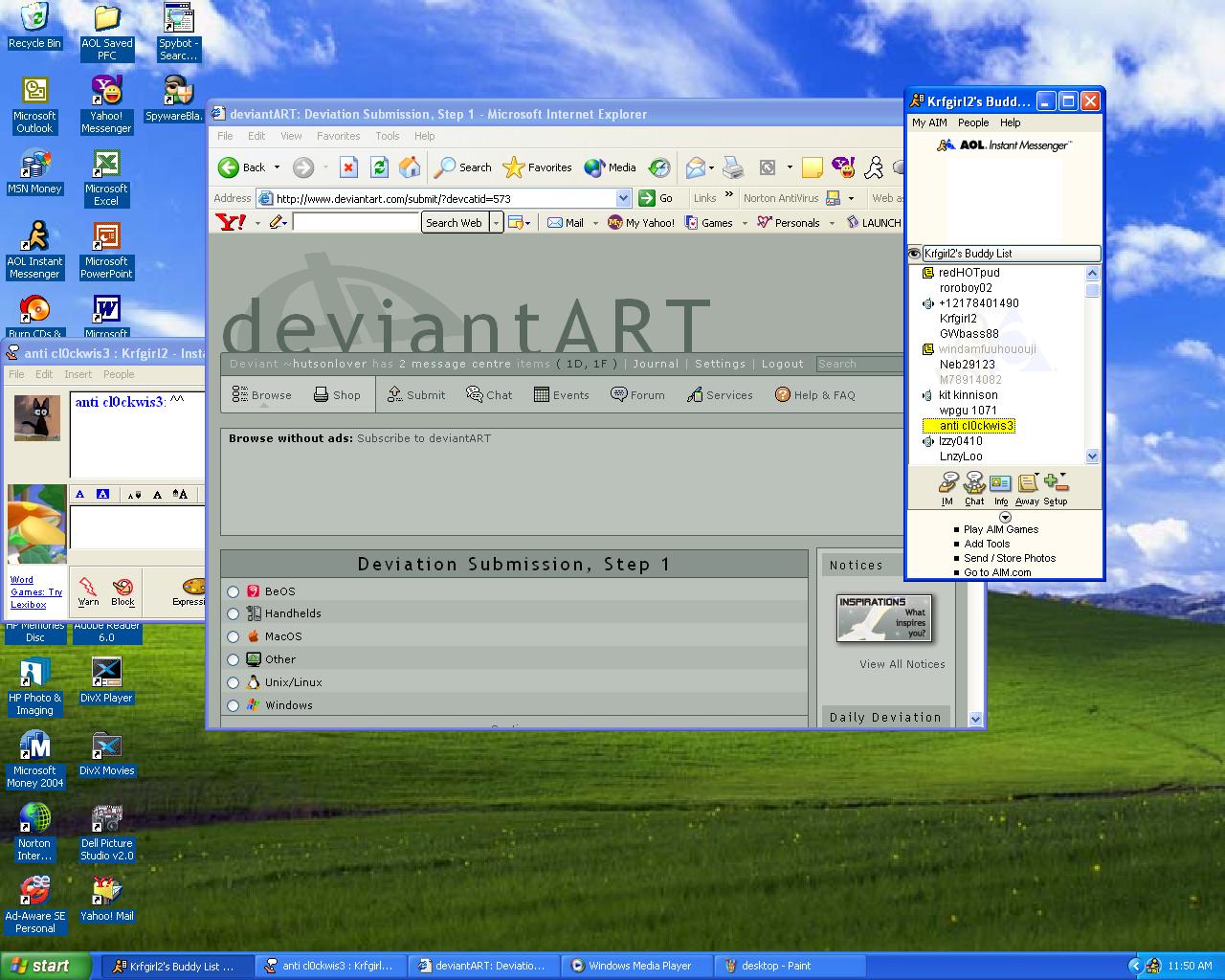Open Yahoo! Messenger desktop icon
Screen dimensions: 1225x980
click(x=106, y=104)
